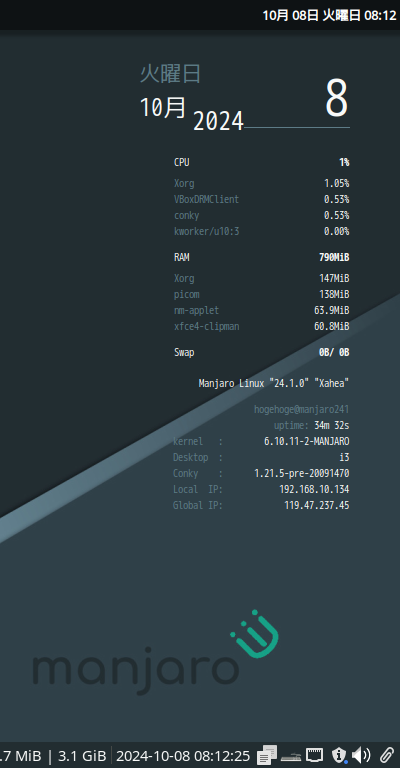Click the paperclip tray icon
Screen dimensions: 400x768
[387, 755]
